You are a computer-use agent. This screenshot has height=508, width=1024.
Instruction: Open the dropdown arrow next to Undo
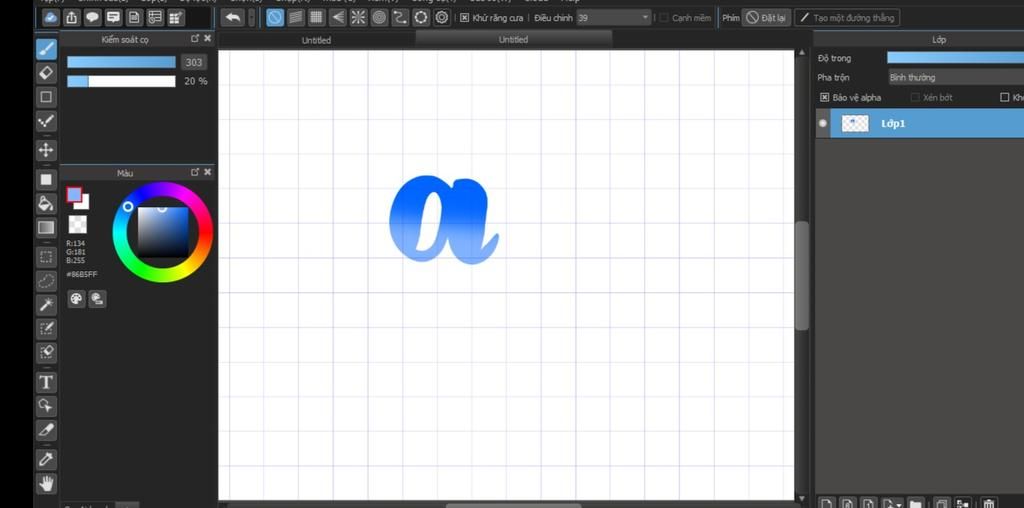pos(251,18)
